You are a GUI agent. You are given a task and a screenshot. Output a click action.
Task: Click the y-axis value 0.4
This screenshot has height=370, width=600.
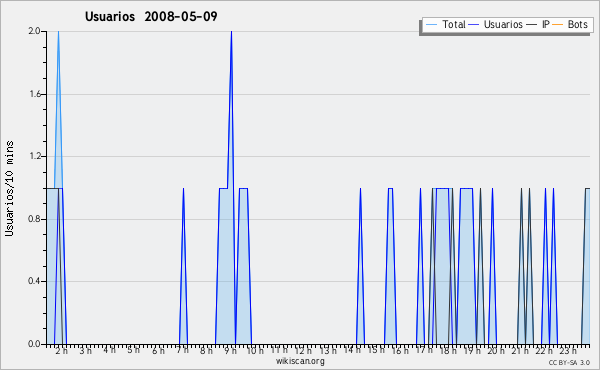point(34,281)
